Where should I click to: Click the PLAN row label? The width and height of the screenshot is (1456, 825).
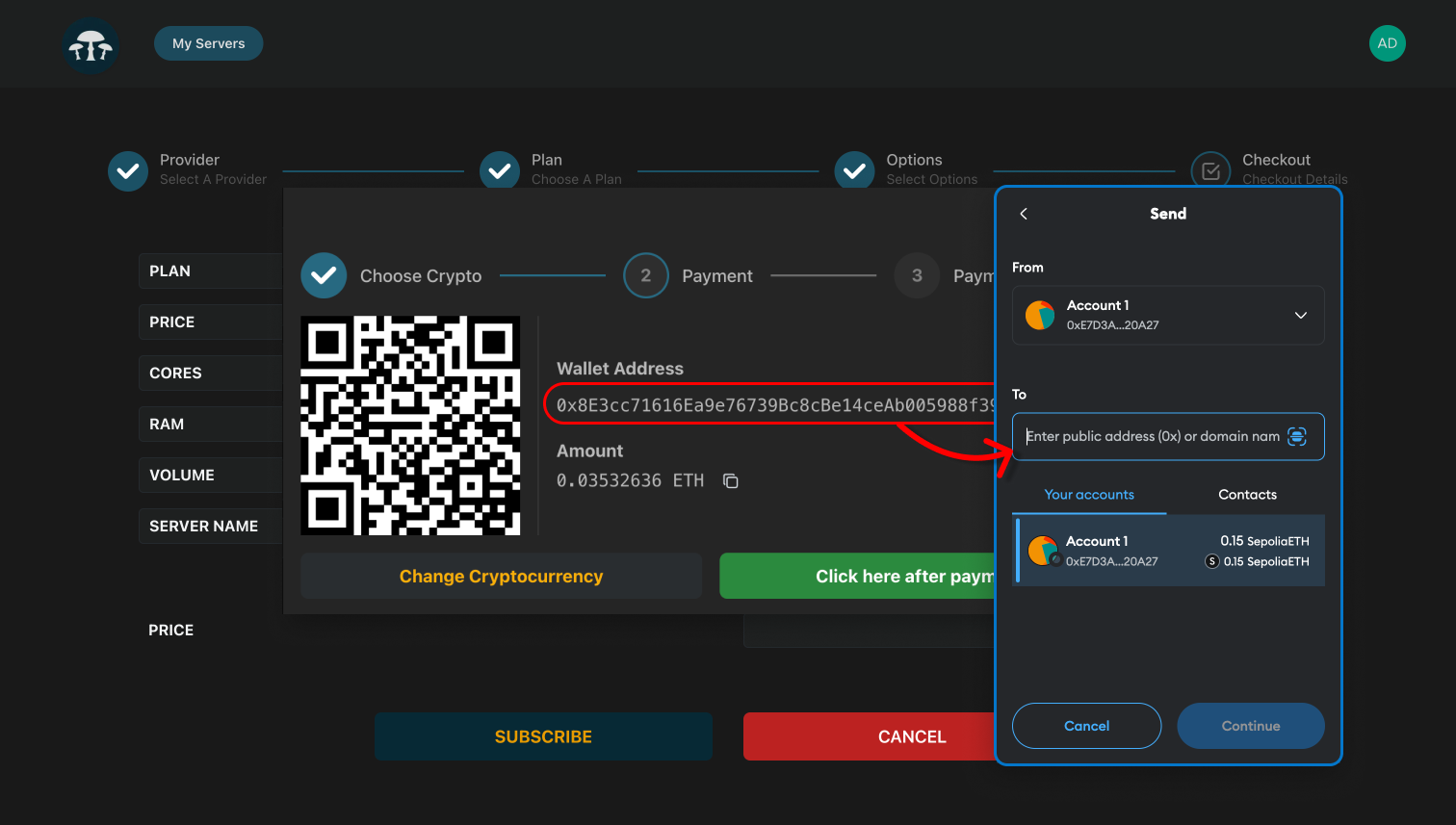point(169,271)
